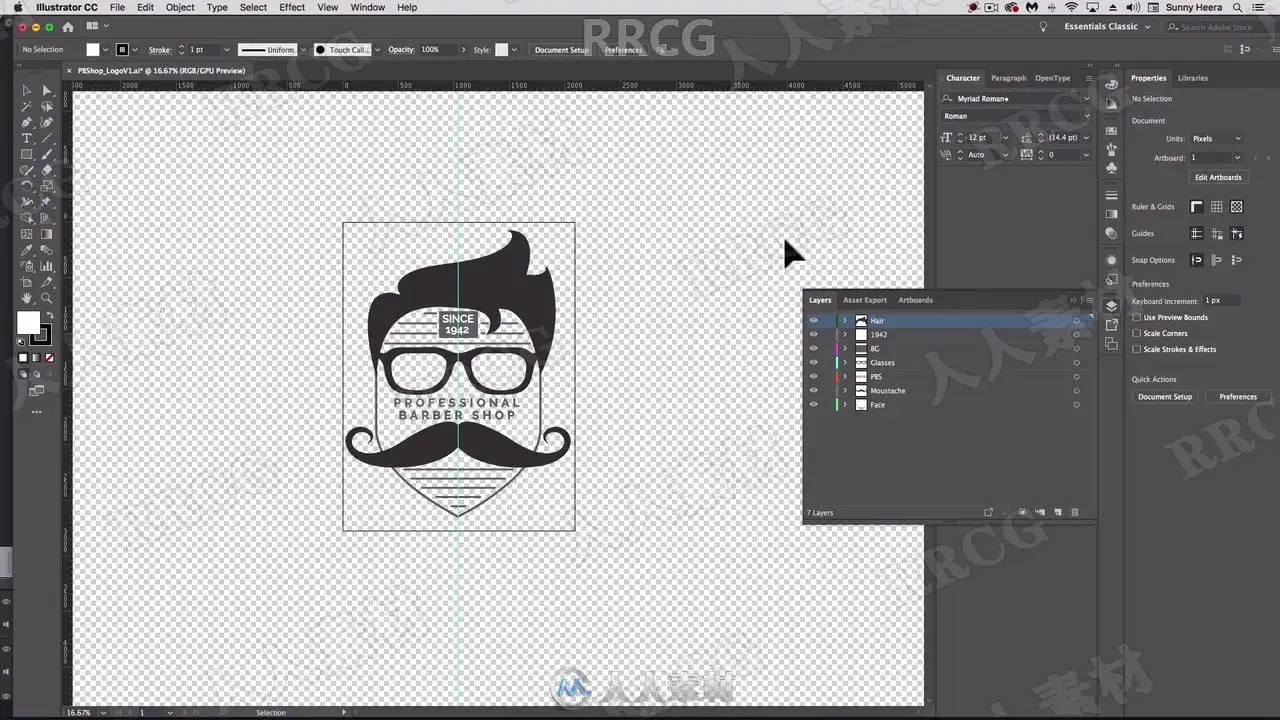Switch to the Asset Export tab
Screen dimensions: 1280x720
(865, 300)
